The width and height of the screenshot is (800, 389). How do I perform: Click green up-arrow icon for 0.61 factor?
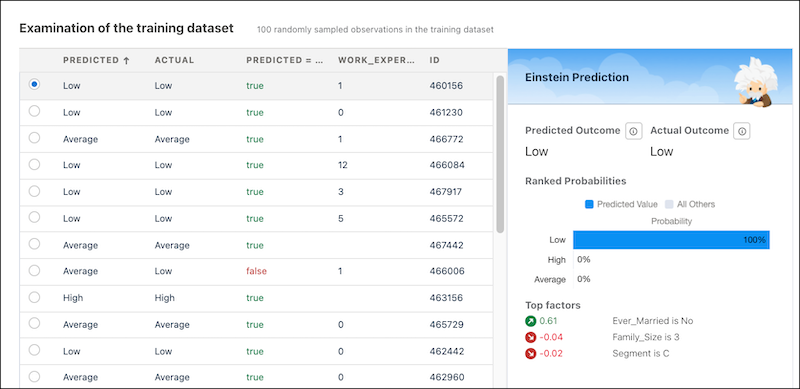(531, 321)
